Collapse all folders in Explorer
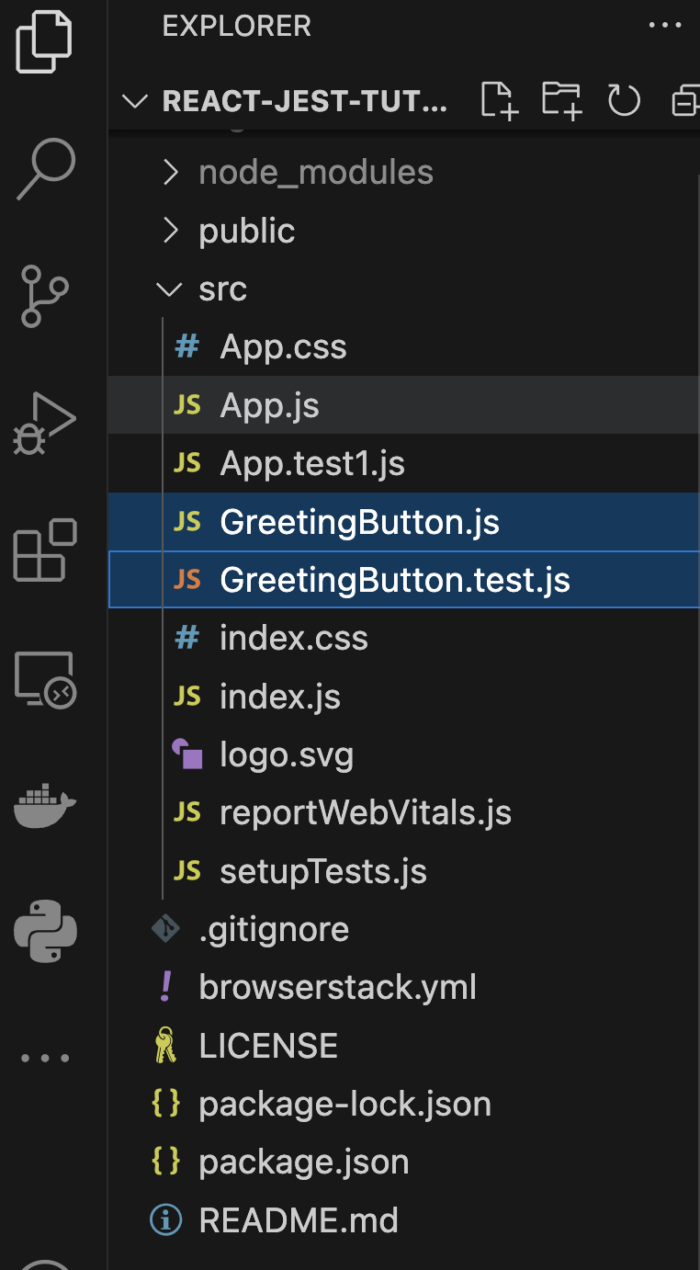The height and width of the screenshot is (1270, 700). click(684, 100)
